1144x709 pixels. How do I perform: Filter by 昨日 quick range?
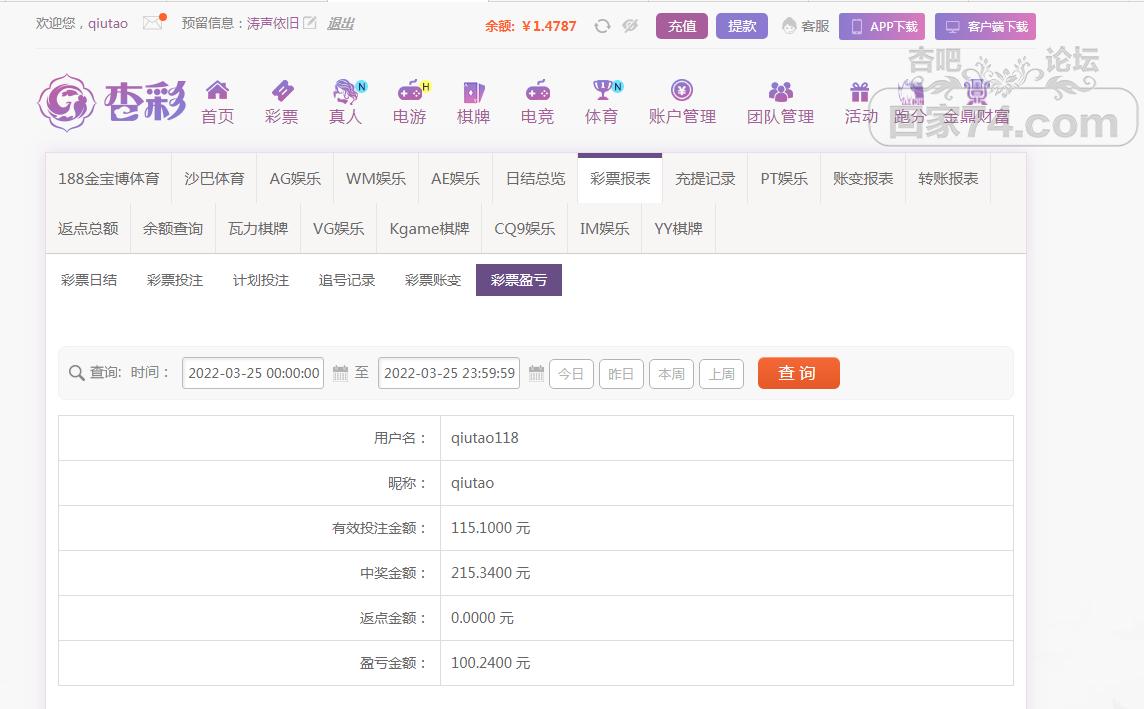pos(621,374)
